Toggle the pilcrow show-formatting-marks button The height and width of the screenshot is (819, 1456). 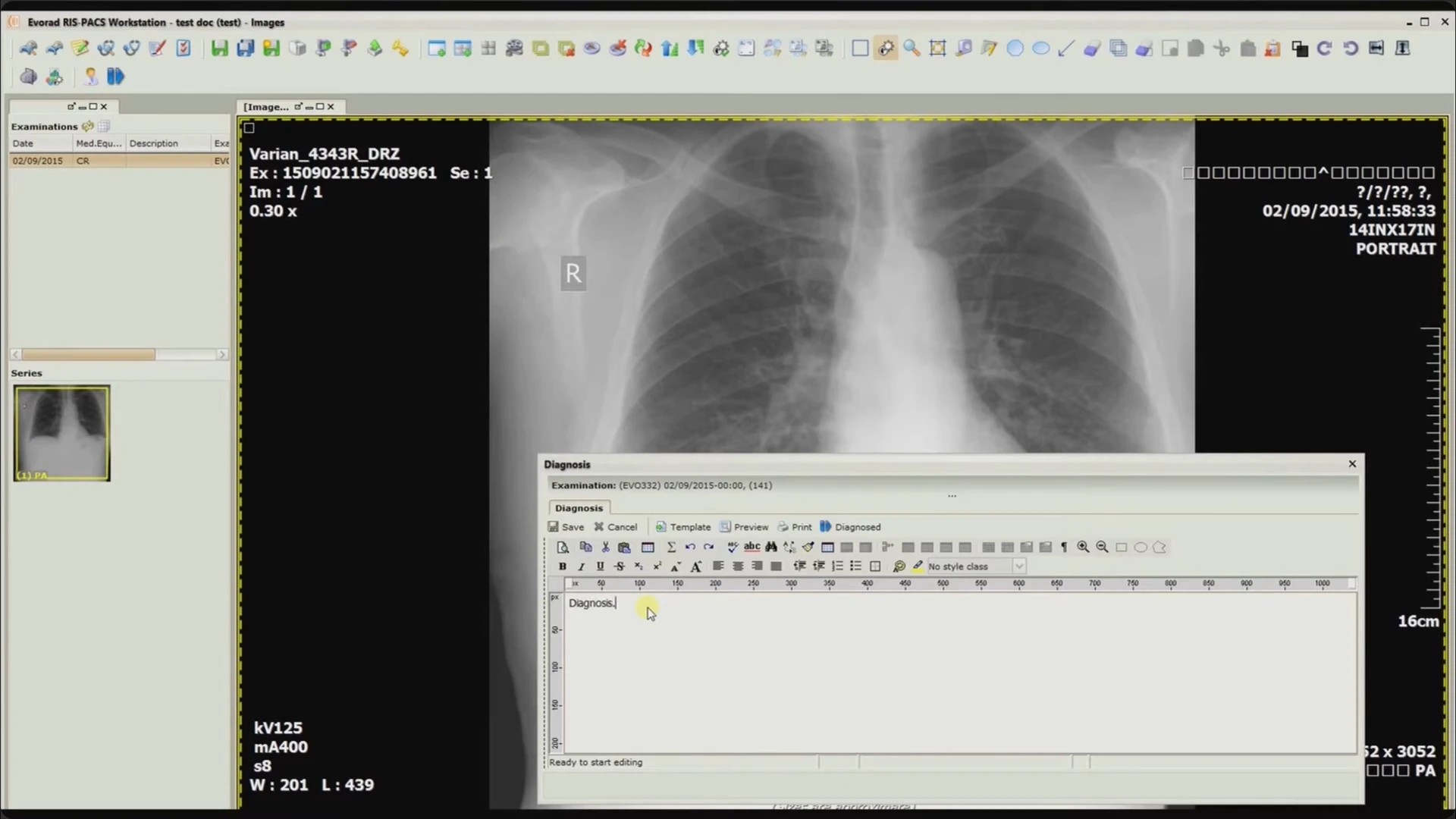pyautogui.click(x=1064, y=548)
